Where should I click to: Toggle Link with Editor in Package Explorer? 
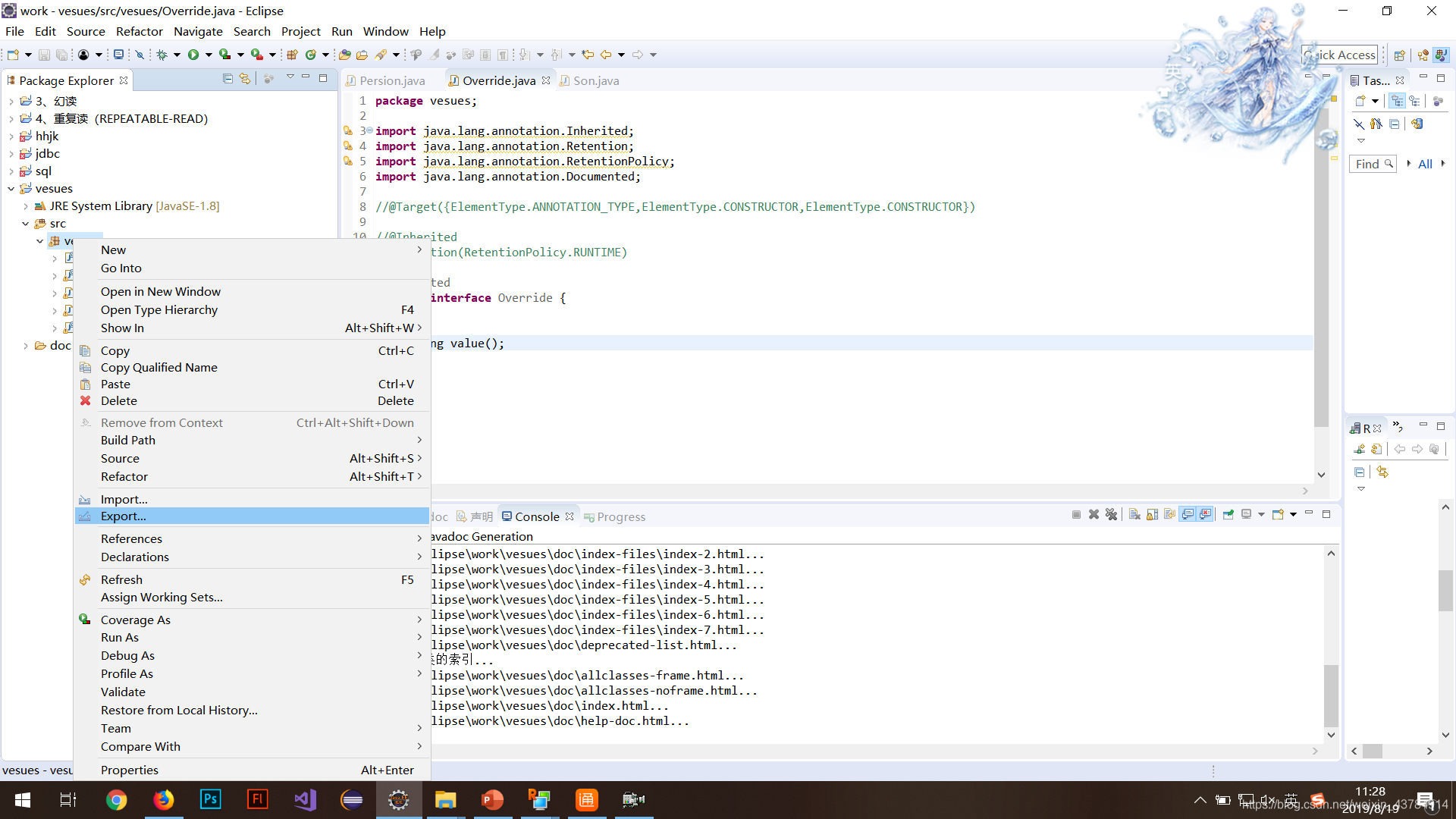[x=245, y=79]
